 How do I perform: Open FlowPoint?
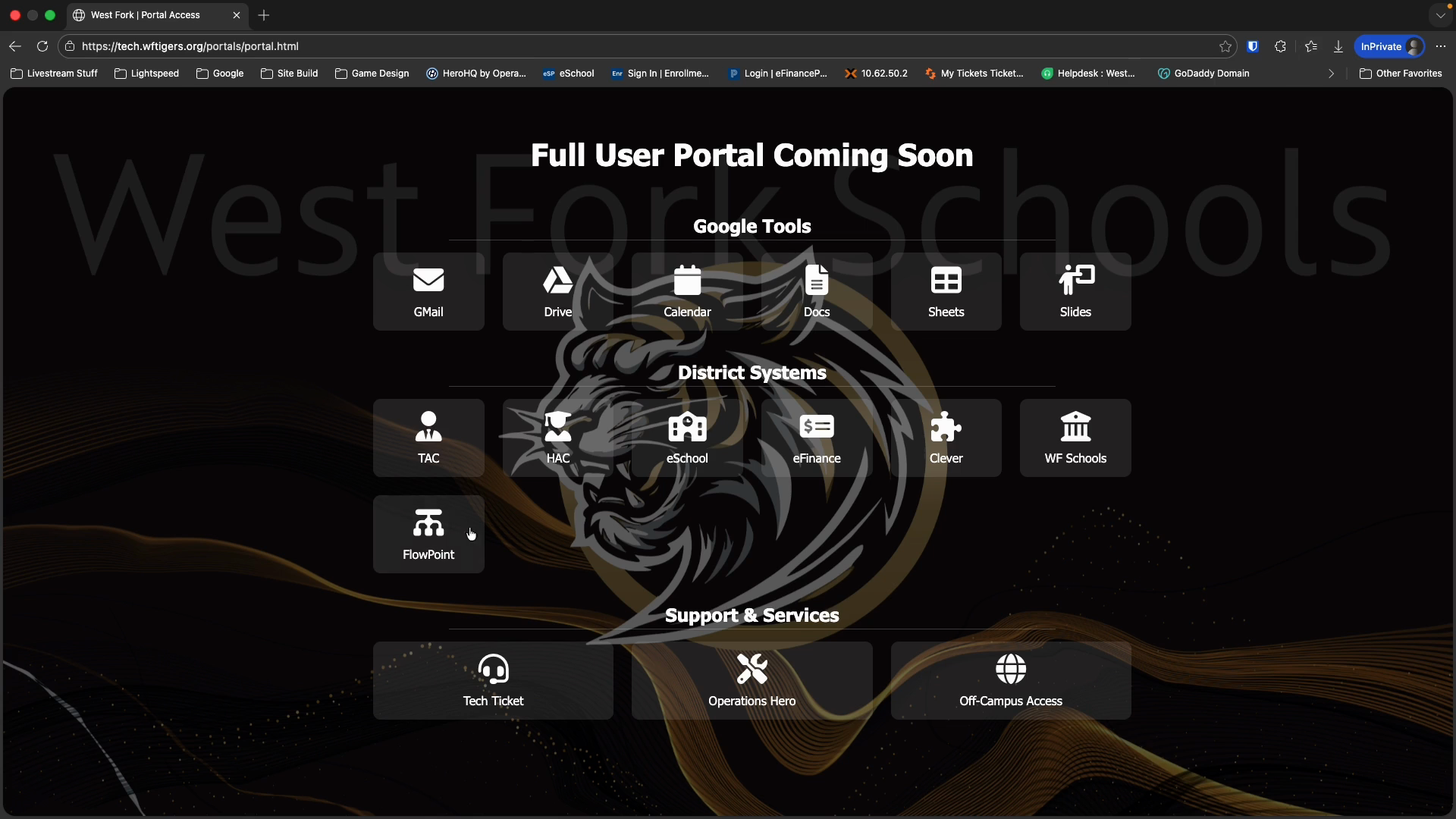point(428,534)
